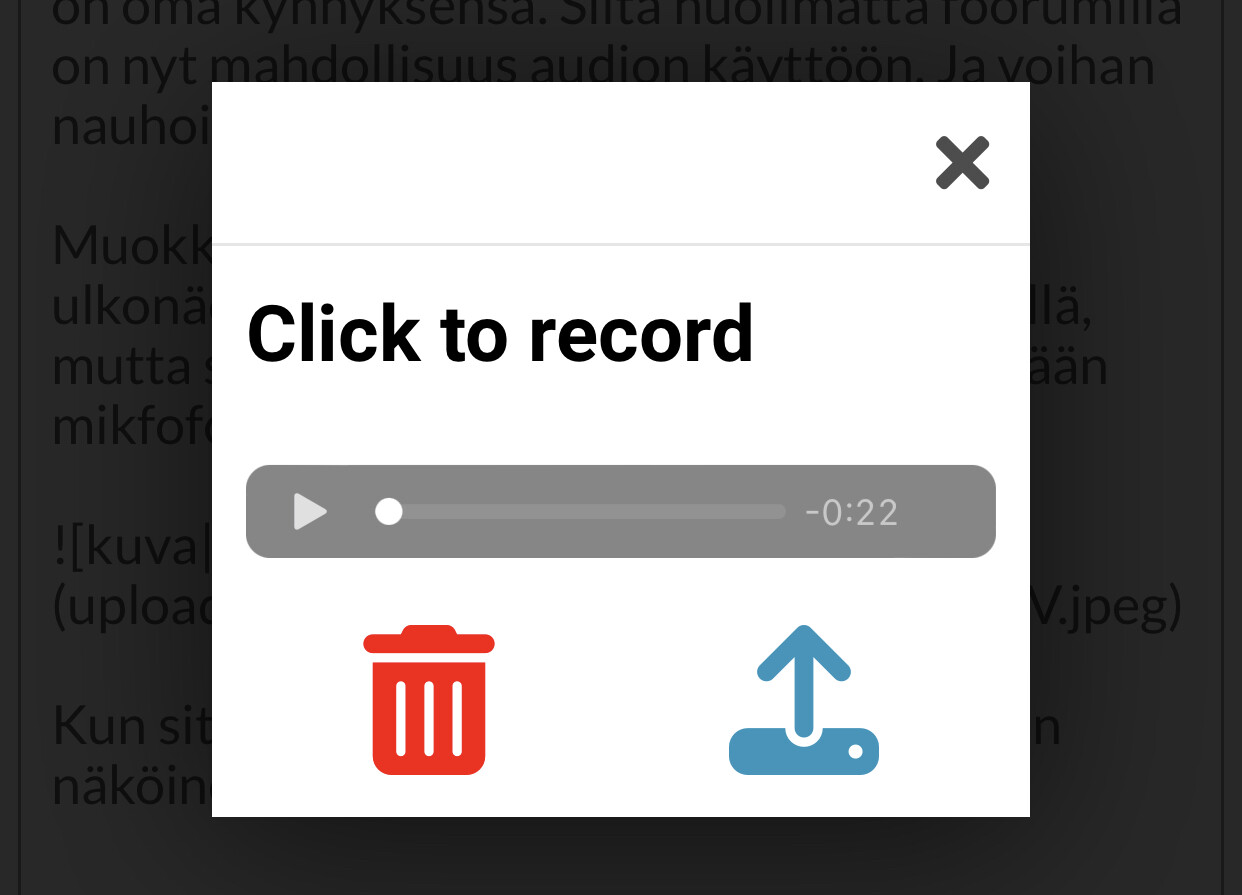This screenshot has height=895, width=1242.
Task: Click the "nauhoi" word left of the dialog
Action: point(132,127)
